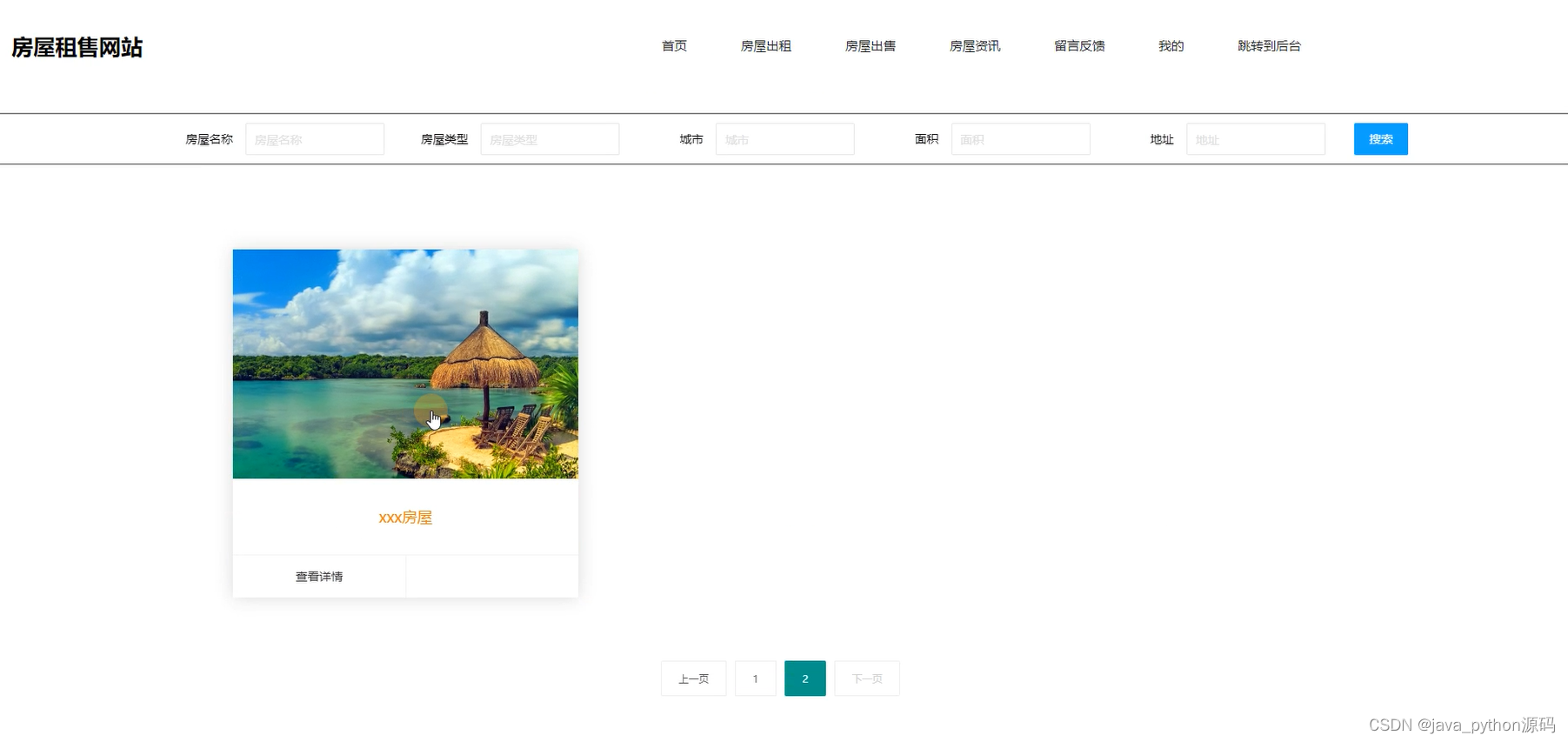The image size is (1568, 742).
Task: Click the disabled 下一页 button
Action: coord(866,678)
